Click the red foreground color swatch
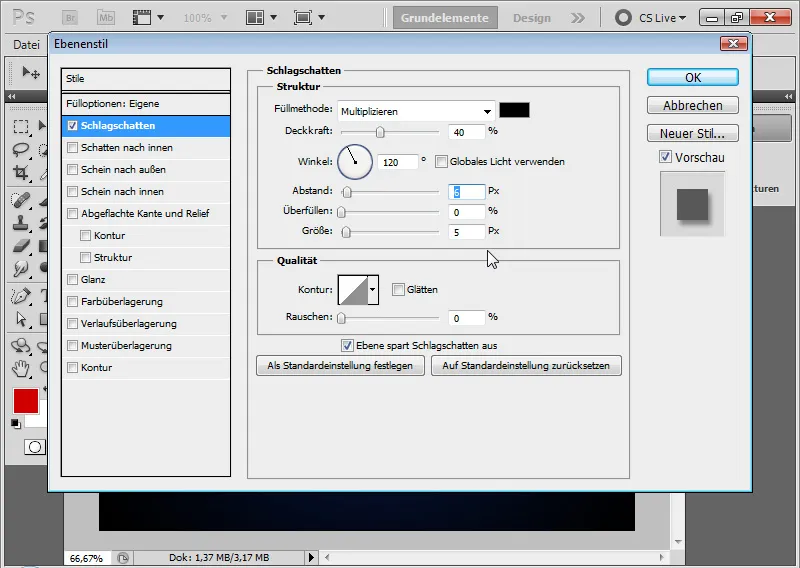 [x=26, y=401]
